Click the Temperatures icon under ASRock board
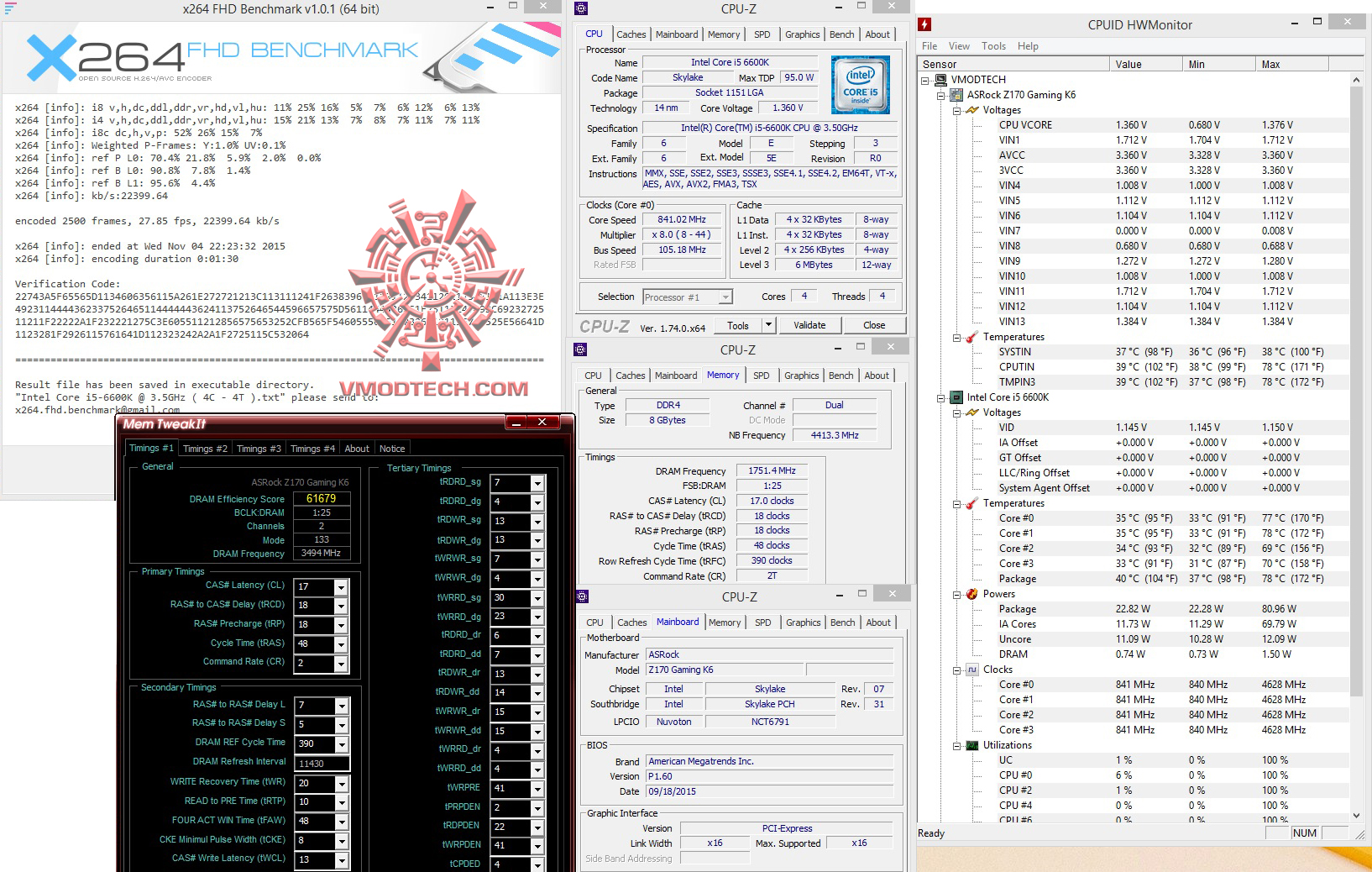The width and height of the screenshot is (1372, 872). [972, 337]
